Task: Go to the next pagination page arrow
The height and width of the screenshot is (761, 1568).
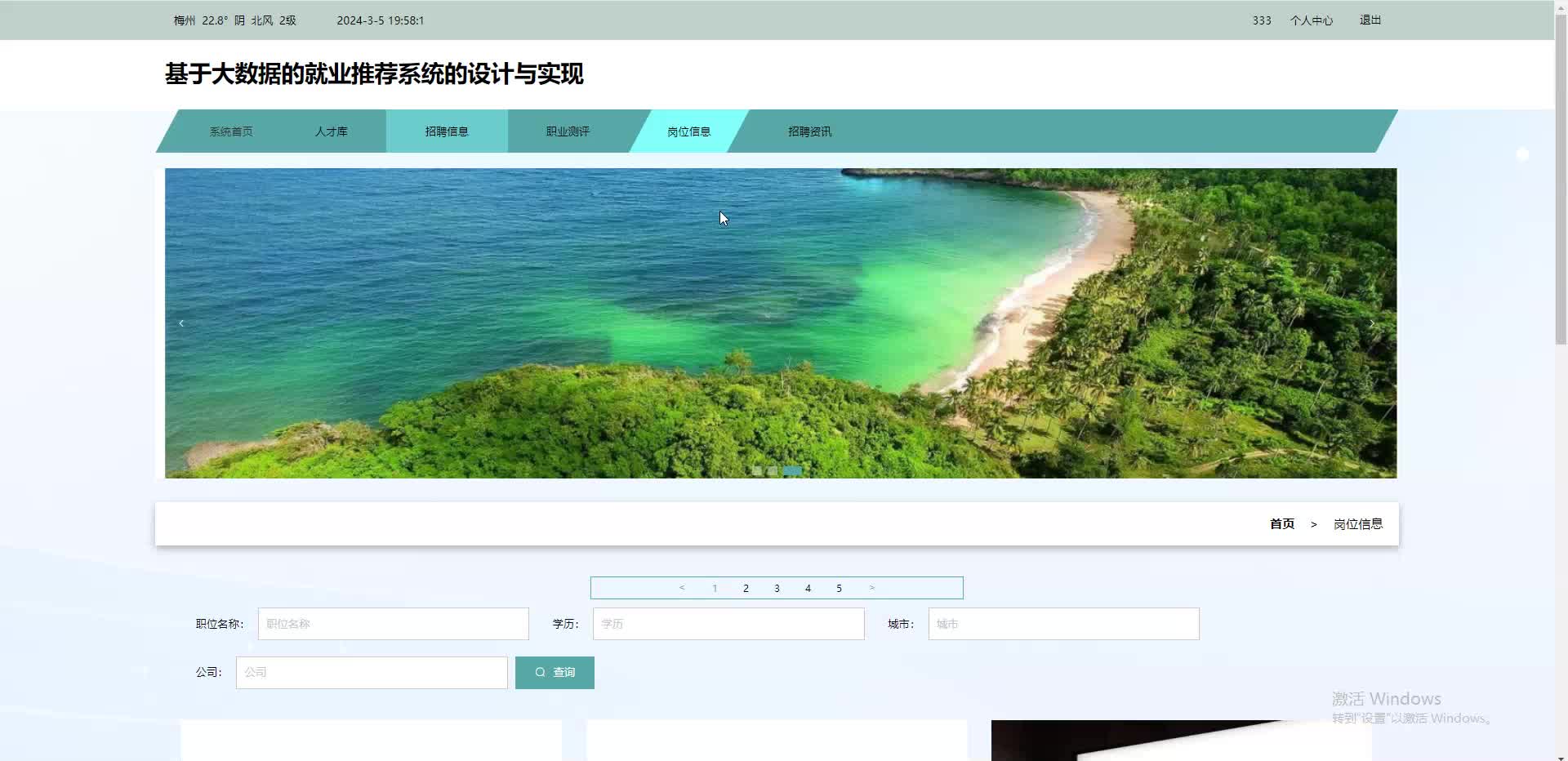Action: click(x=871, y=588)
